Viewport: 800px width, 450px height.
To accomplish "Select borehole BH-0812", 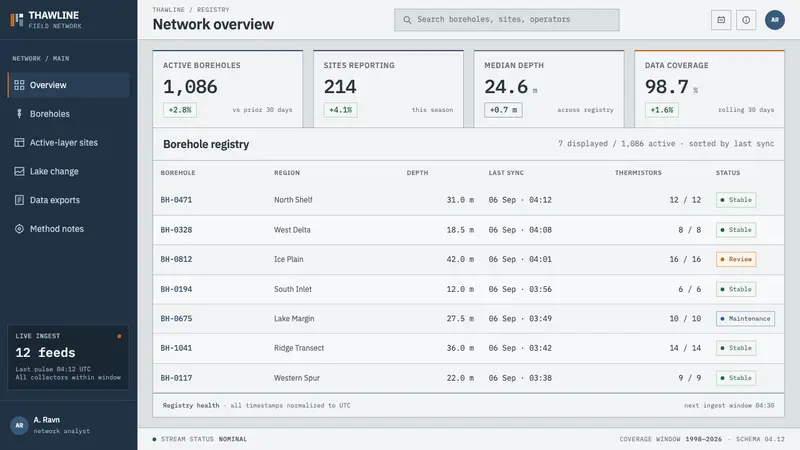I will click(x=176, y=259).
